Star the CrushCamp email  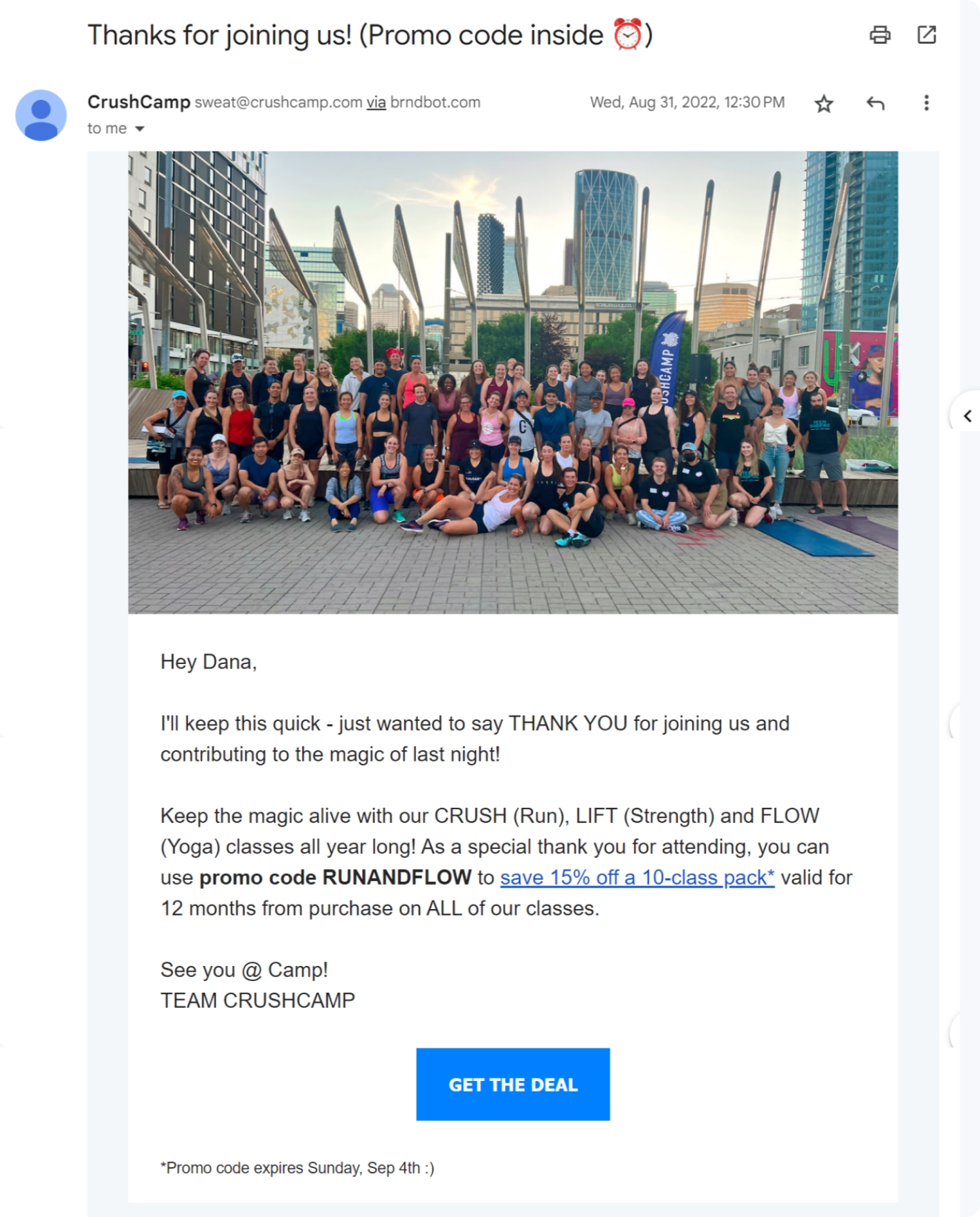click(824, 103)
